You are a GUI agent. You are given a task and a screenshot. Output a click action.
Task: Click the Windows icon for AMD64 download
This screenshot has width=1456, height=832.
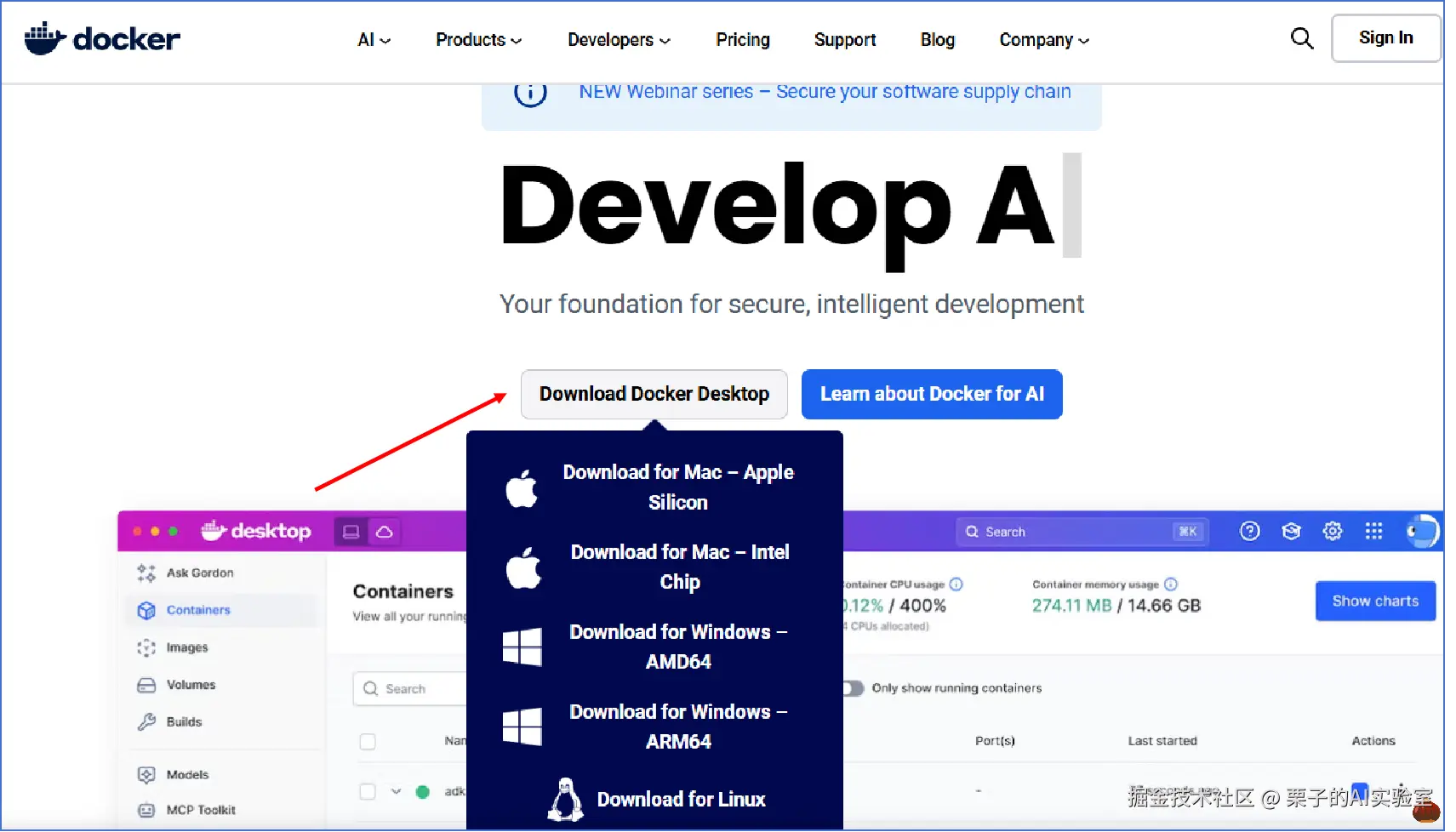click(x=522, y=647)
